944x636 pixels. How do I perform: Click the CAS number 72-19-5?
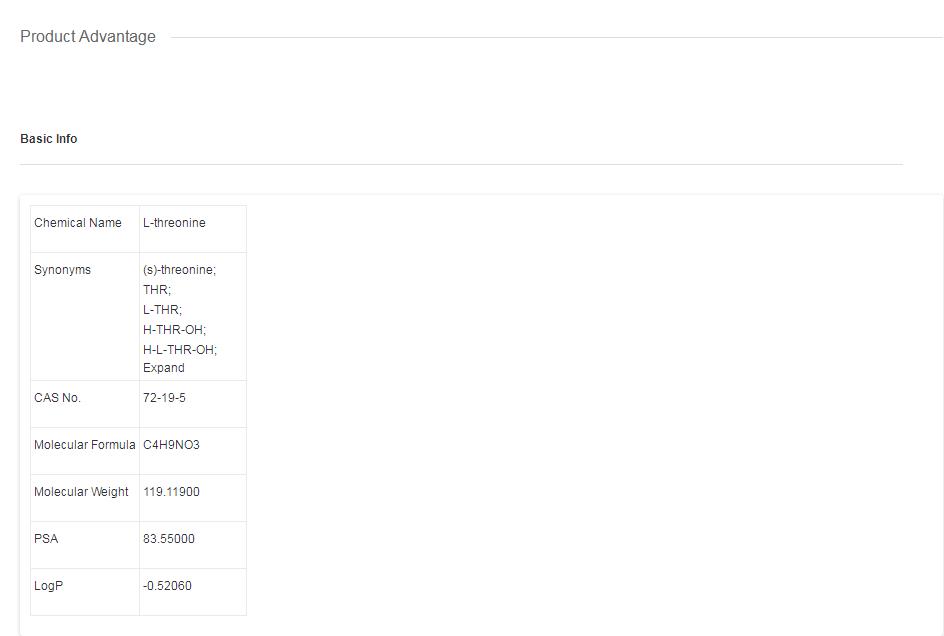[164, 398]
